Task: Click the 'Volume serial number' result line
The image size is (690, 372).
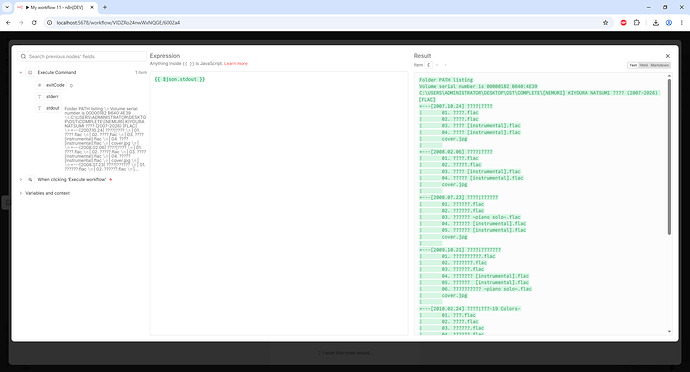Action: (x=478, y=86)
